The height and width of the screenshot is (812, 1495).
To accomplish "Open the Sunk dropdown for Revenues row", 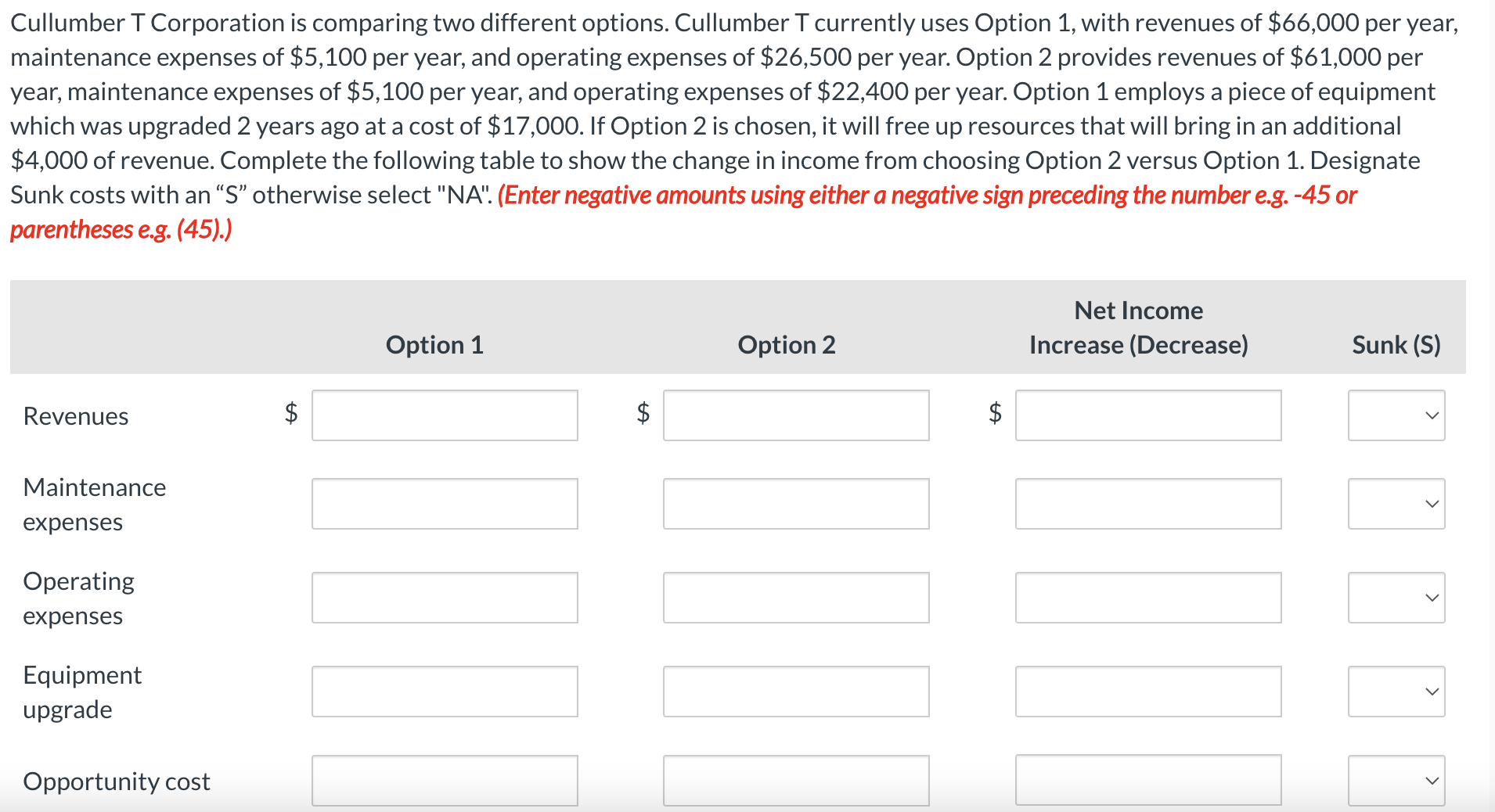I will [1395, 415].
